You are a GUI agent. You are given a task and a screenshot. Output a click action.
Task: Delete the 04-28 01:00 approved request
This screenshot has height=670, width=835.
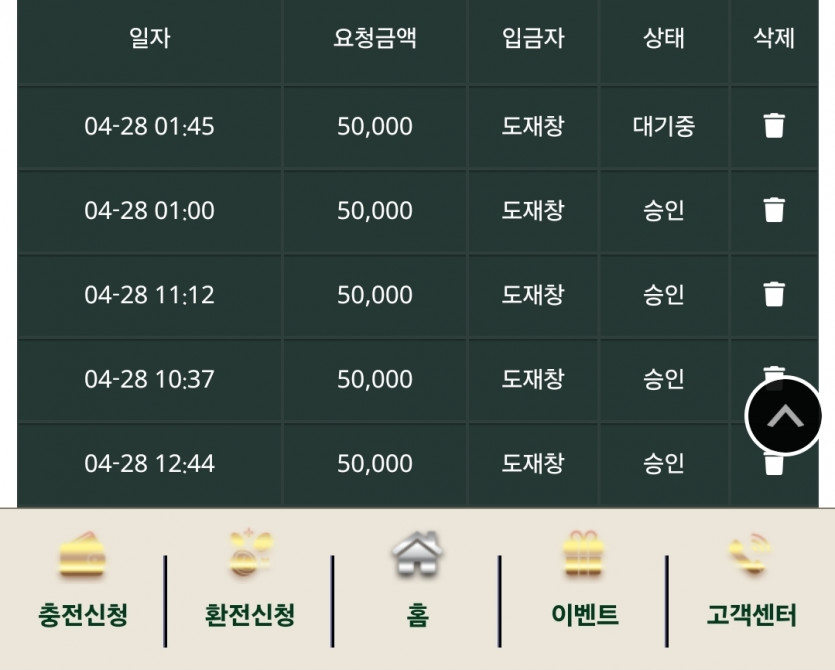774,210
